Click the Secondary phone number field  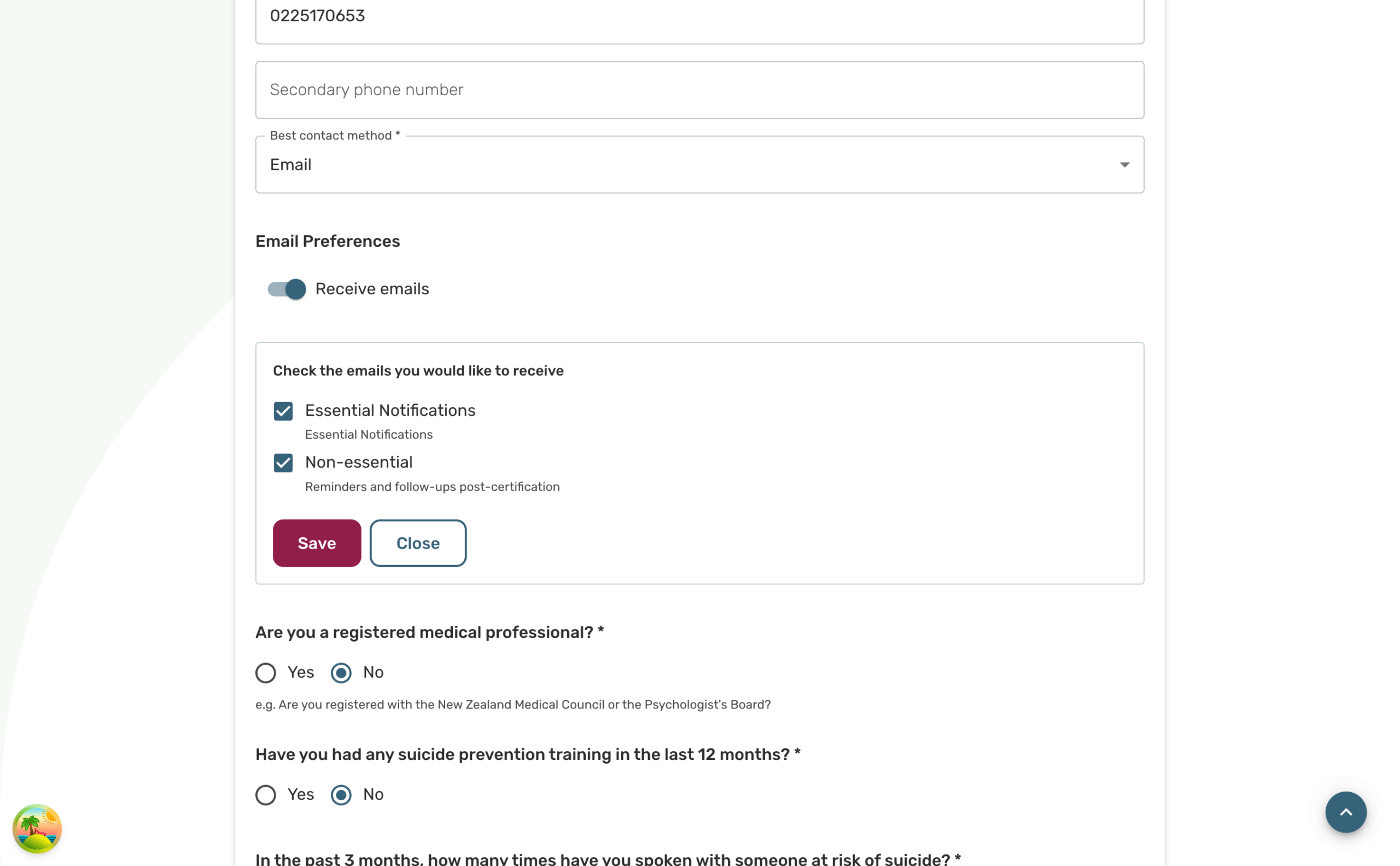pos(699,90)
